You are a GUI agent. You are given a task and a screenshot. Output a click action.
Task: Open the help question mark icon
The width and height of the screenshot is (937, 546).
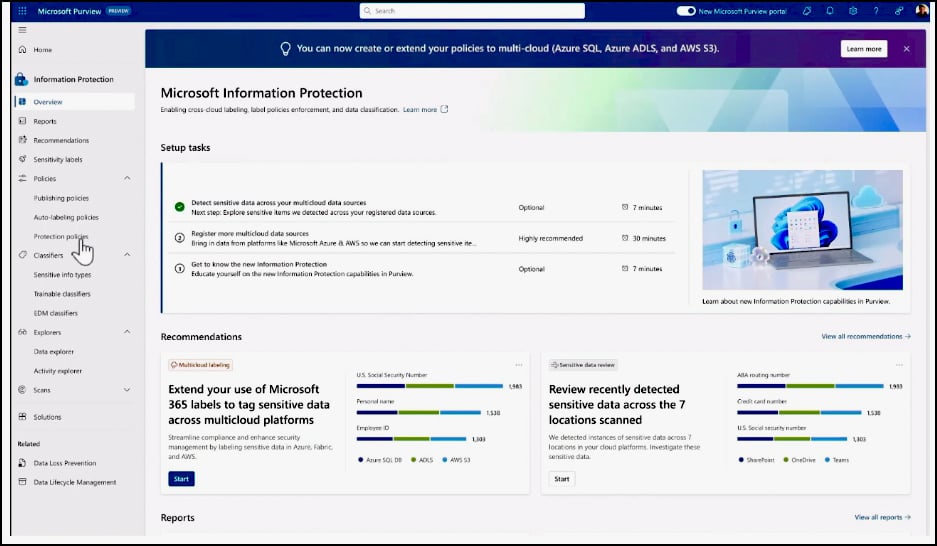(x=876, y=11)
